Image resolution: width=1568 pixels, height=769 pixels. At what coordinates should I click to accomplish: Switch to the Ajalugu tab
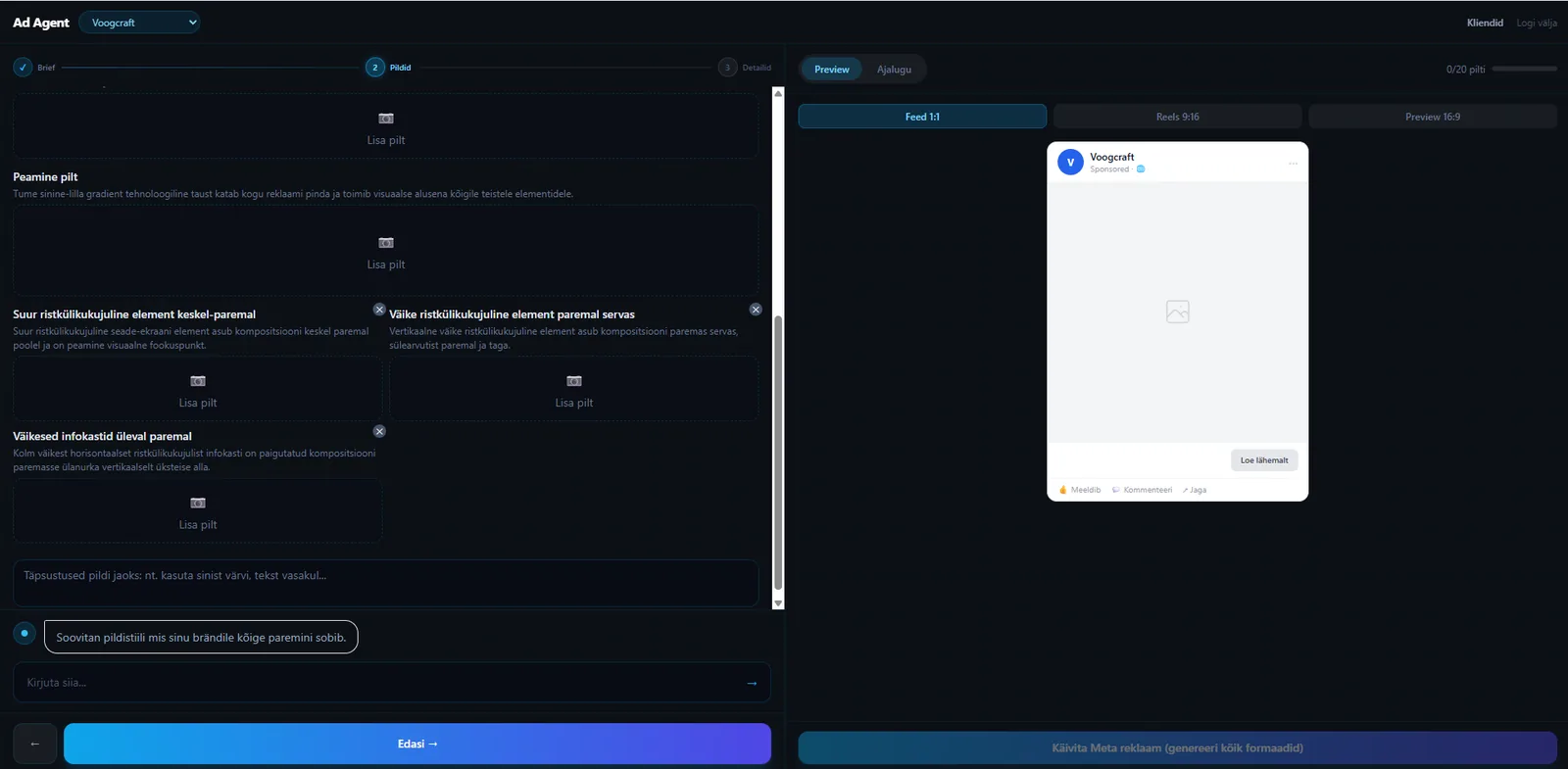click(894, 70)
